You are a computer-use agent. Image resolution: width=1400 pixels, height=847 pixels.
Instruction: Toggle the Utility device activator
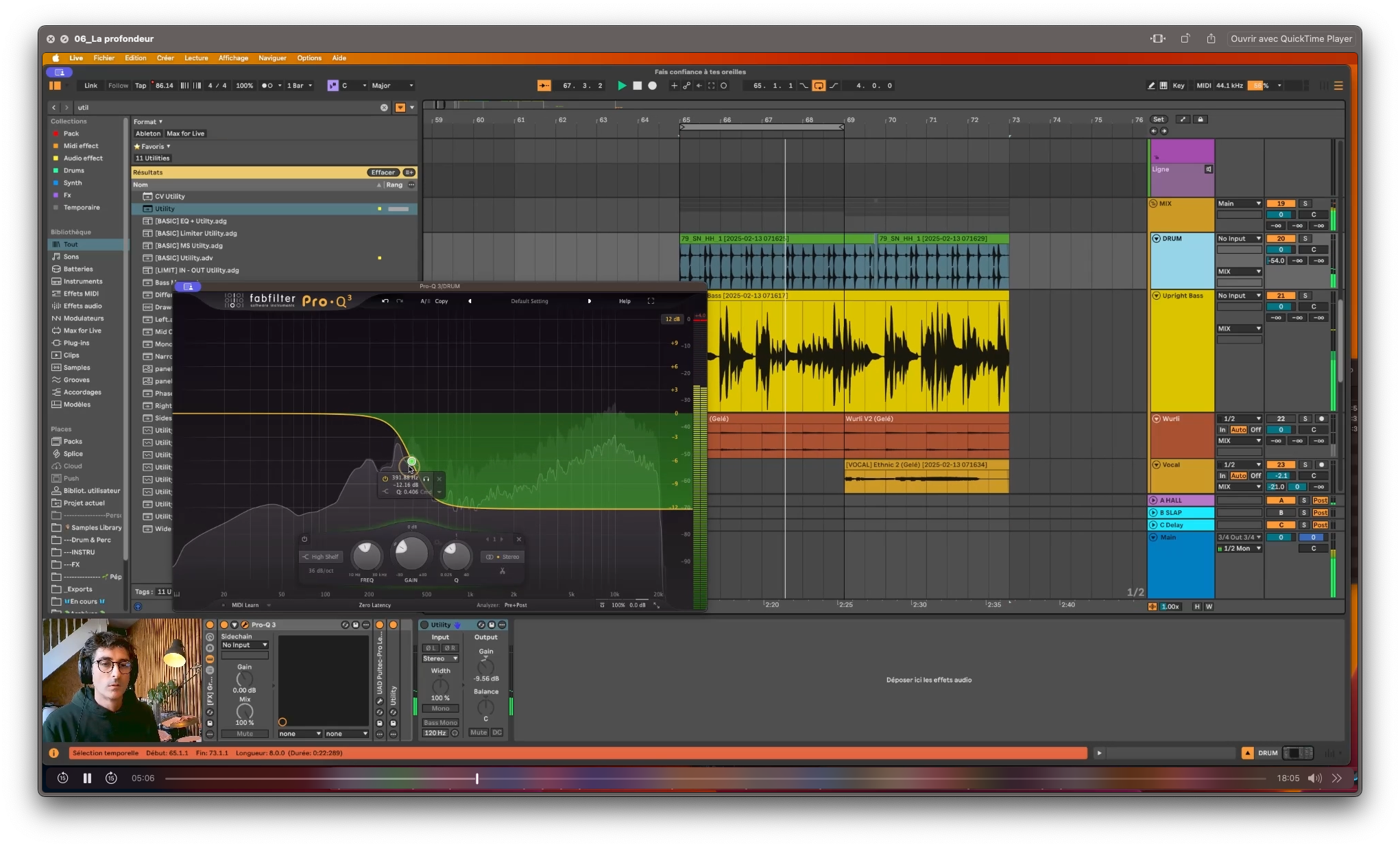pyautogui.click(x=424, y=625)
